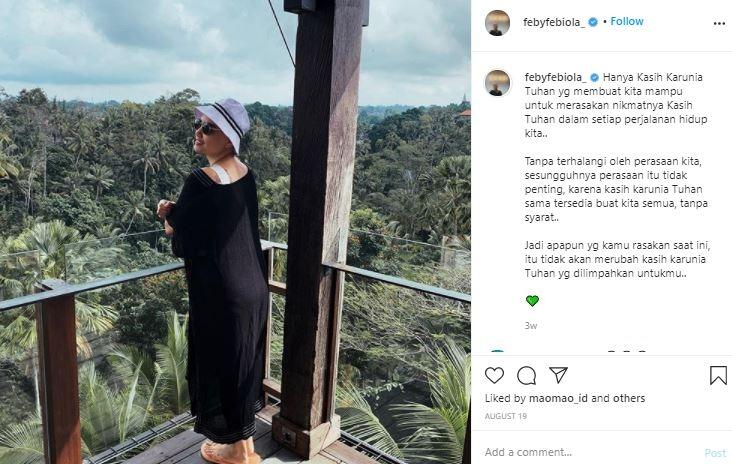The width and height of the screenshot is (732, 464).
Task: Open the three-dot more options menu
Action: 719,23
